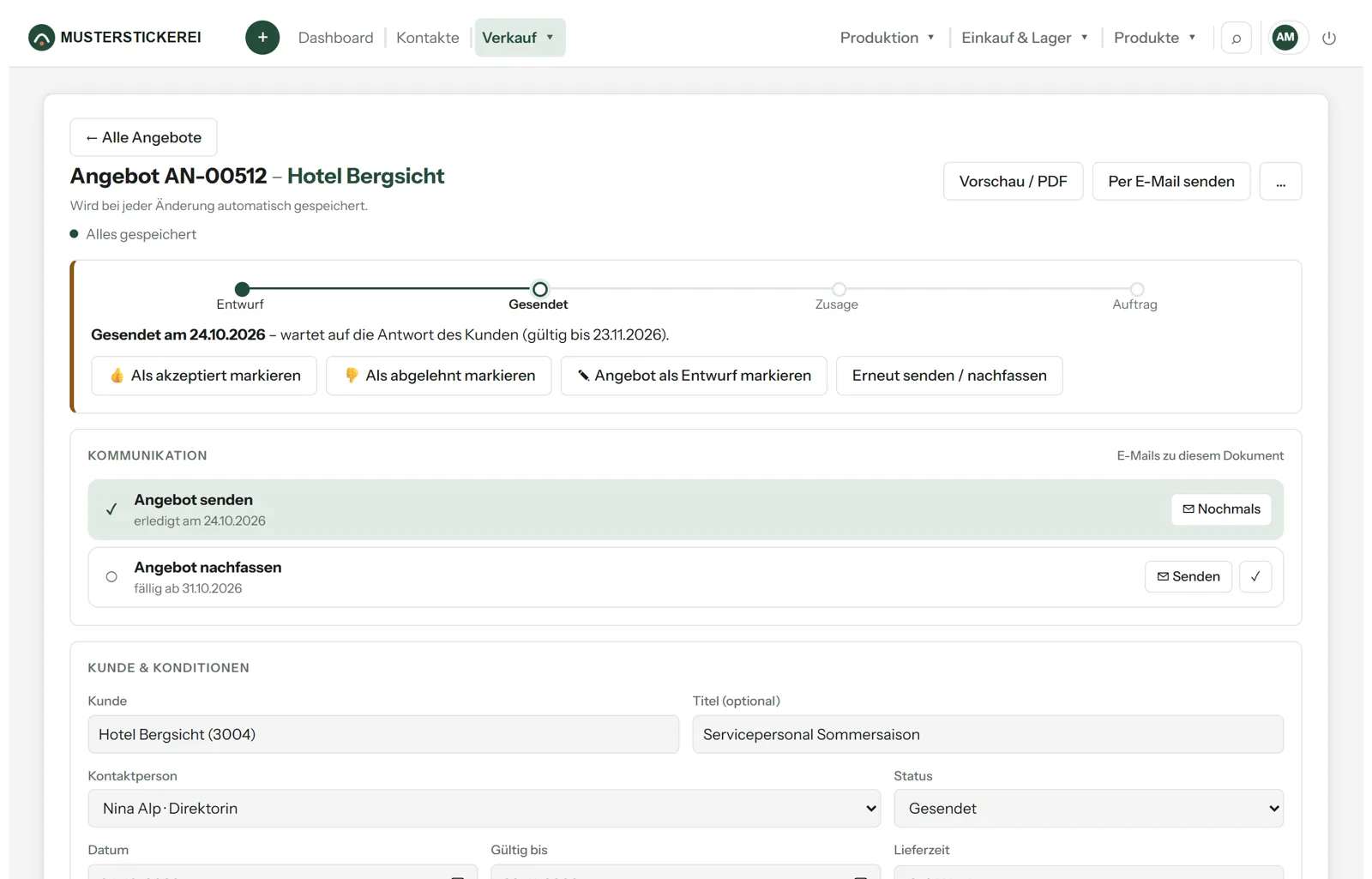Open the AM user avatar
This screenshot has width=1372, height=879.
coord(1285,37)
